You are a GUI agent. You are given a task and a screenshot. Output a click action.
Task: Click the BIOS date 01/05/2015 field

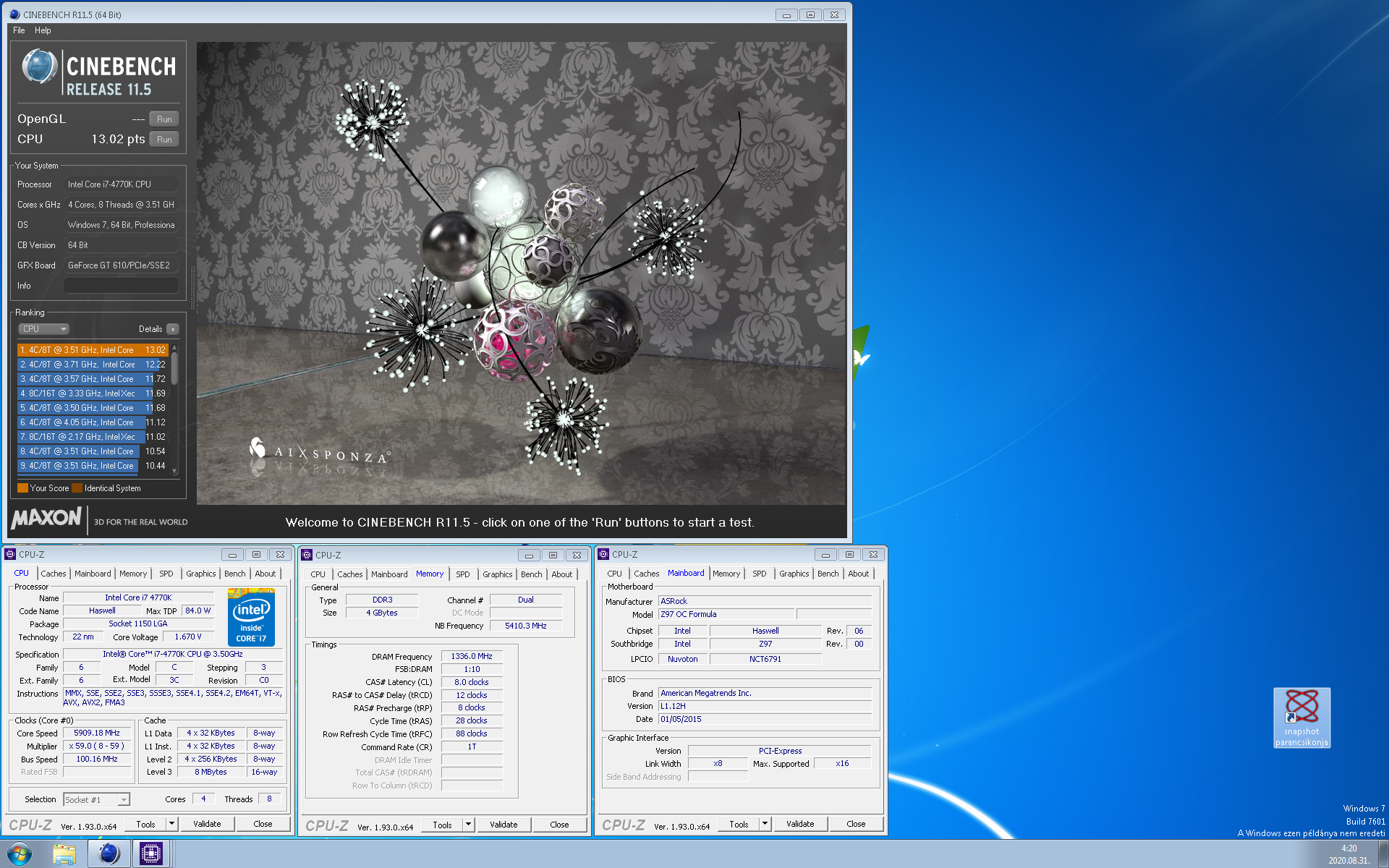click(x=765, y=719)
